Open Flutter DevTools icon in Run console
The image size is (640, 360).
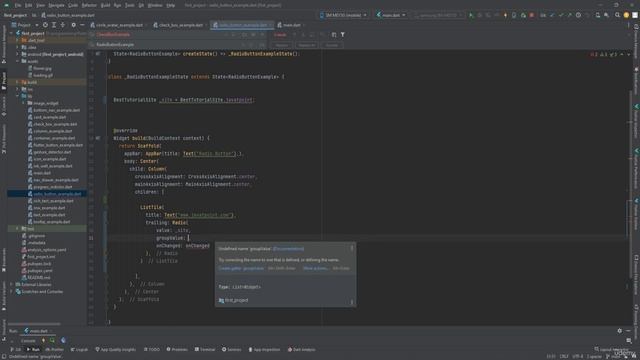(63, 340)
